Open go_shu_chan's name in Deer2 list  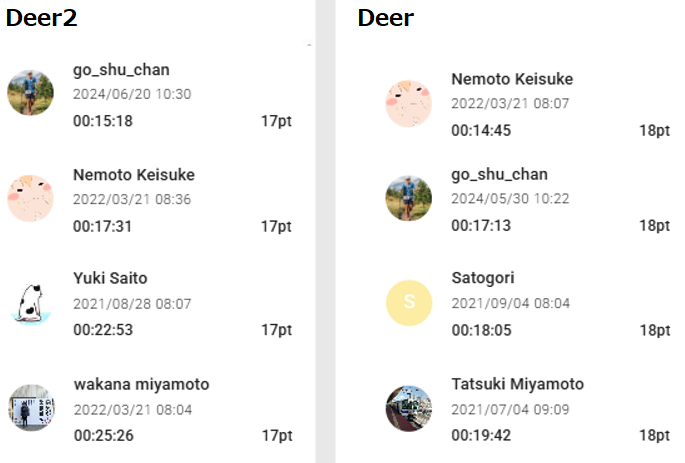(x=121, y=70)
